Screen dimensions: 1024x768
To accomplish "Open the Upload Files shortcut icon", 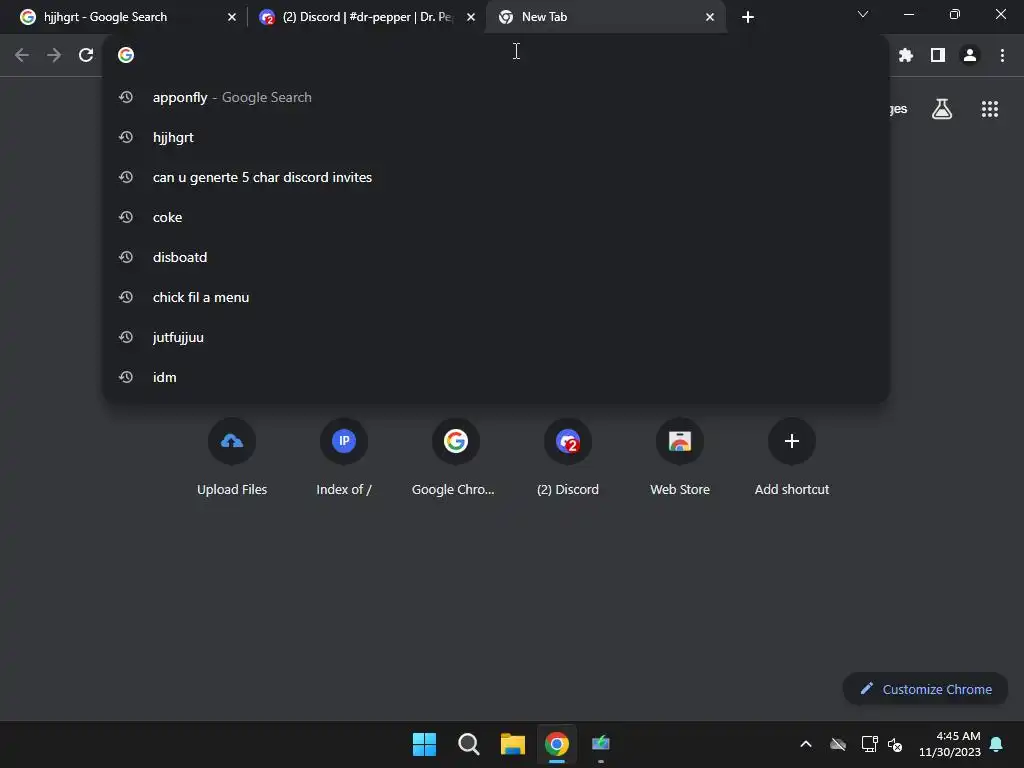I will click(x=232, y=441).
